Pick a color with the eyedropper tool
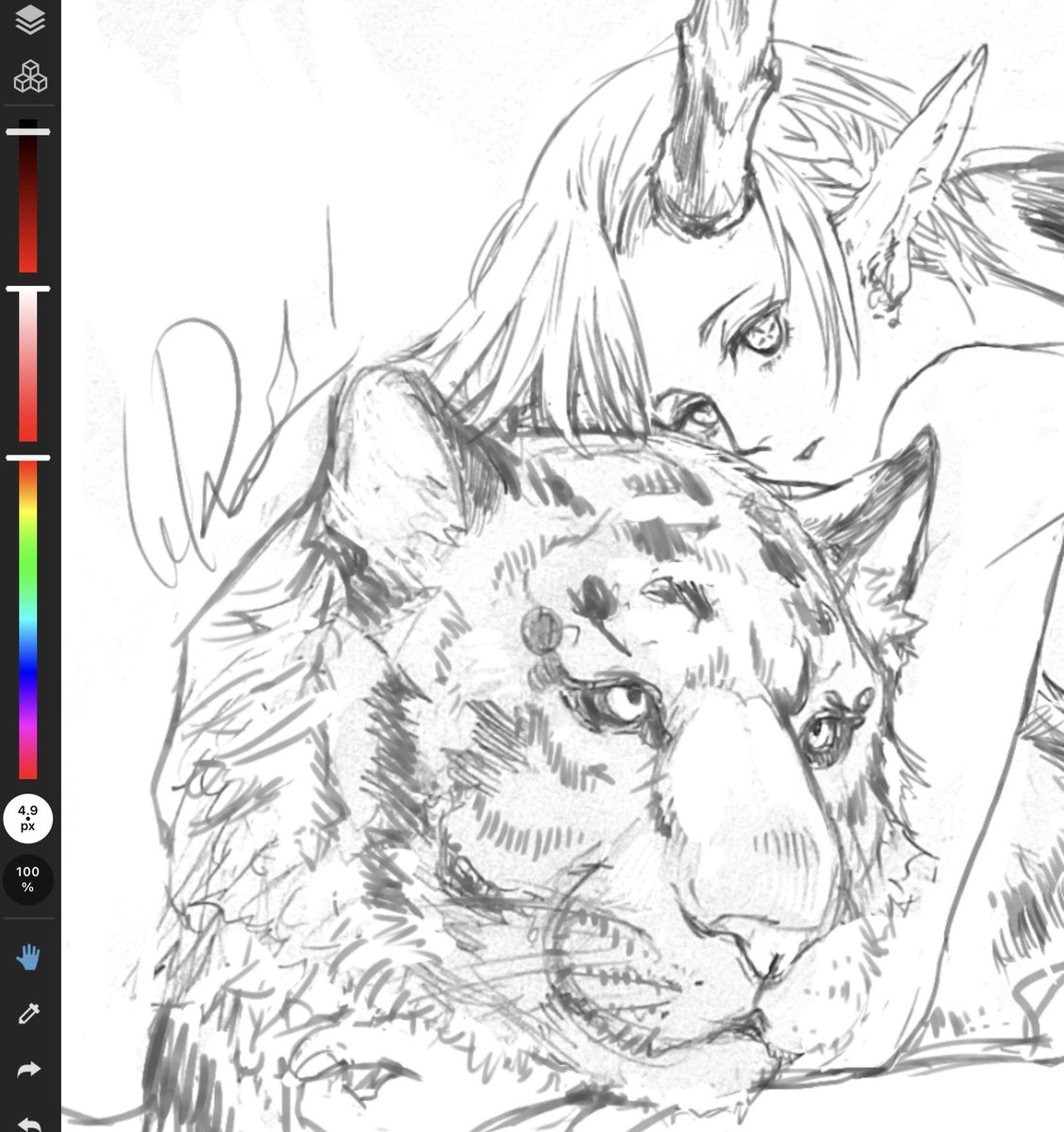The width and height of the screenshot is (1064, 1132). pyautogui.click(x=28, y=1014)
